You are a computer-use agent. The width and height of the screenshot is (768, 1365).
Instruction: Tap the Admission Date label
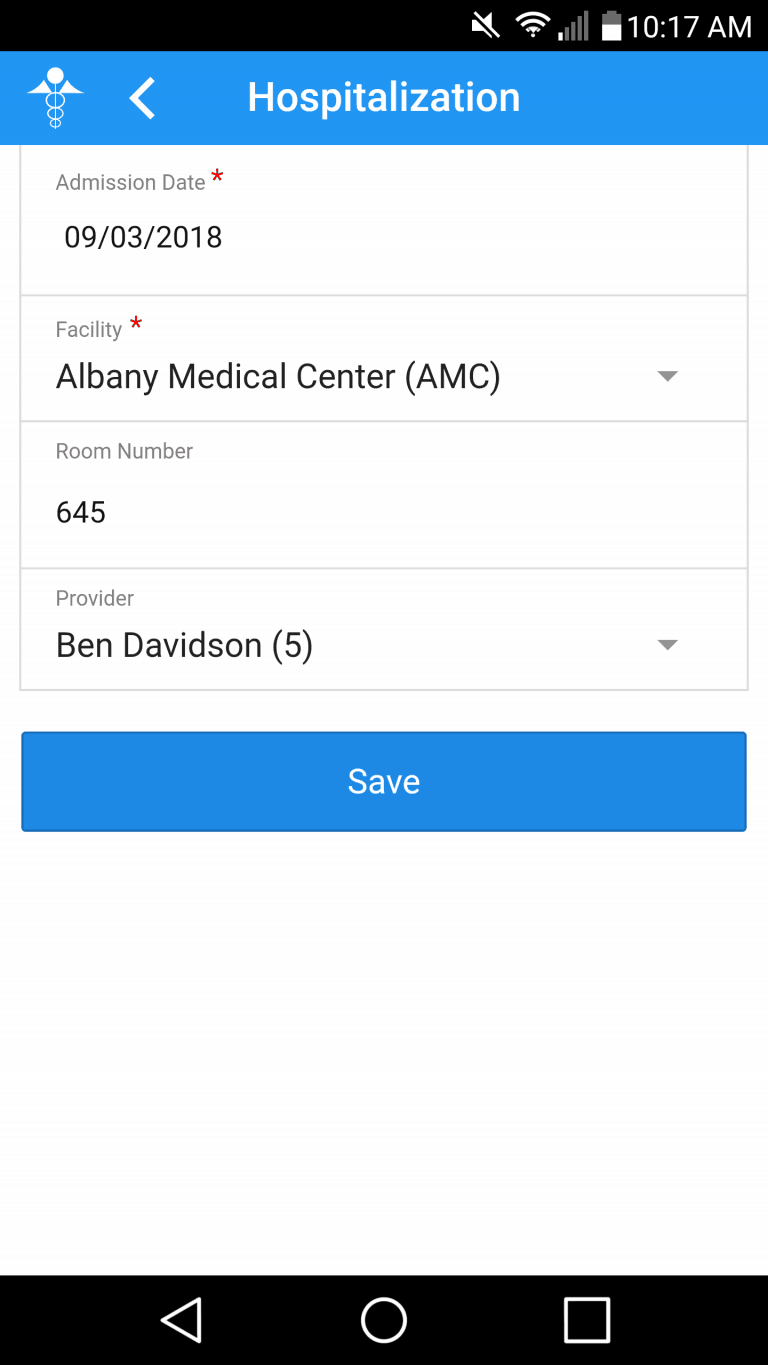click(x=131, y=183)
